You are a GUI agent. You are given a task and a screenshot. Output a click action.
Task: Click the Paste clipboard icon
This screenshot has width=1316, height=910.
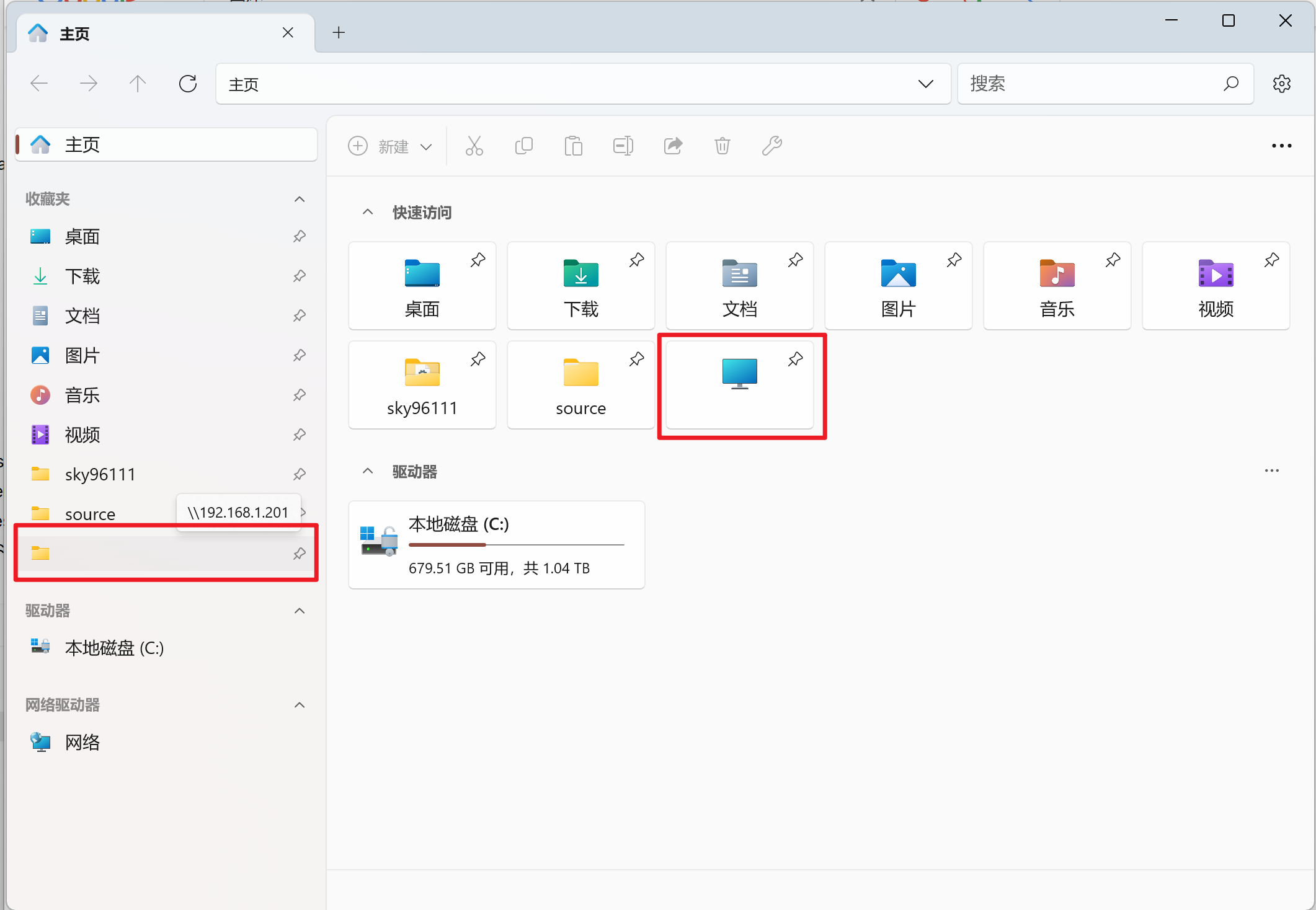click(574, 146)
